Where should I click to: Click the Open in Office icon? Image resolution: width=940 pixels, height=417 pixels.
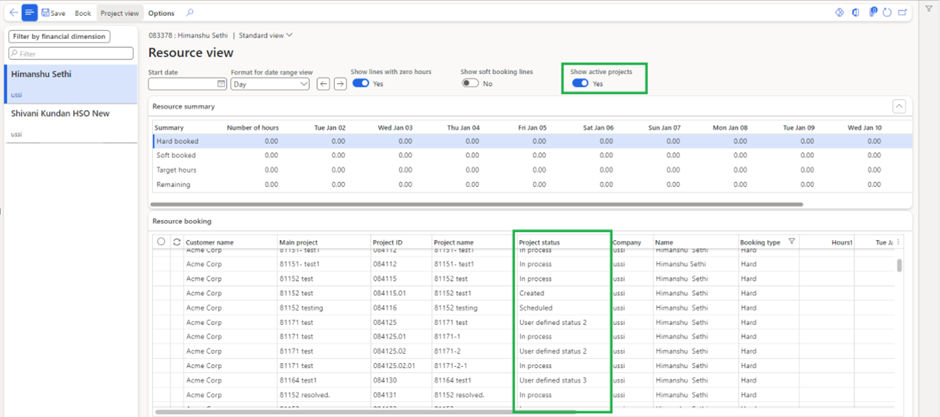pos(855,13)
